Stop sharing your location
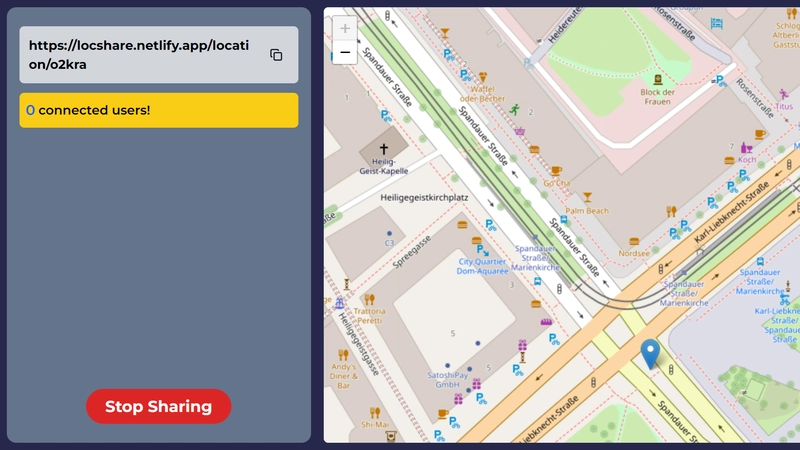Viewport: 800px width, 450px height. pos(159,406)
